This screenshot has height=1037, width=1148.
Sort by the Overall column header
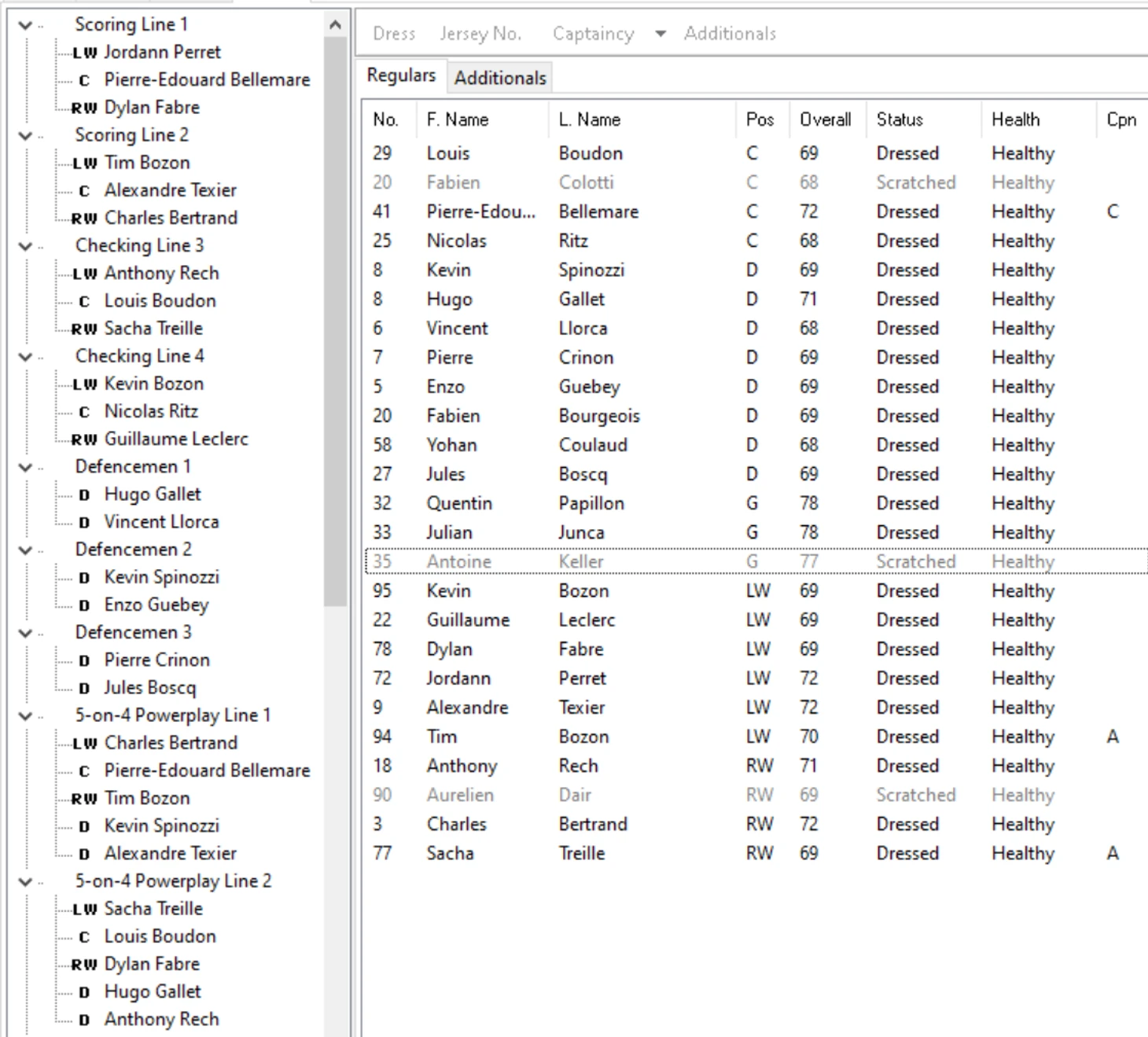[828, 120]
